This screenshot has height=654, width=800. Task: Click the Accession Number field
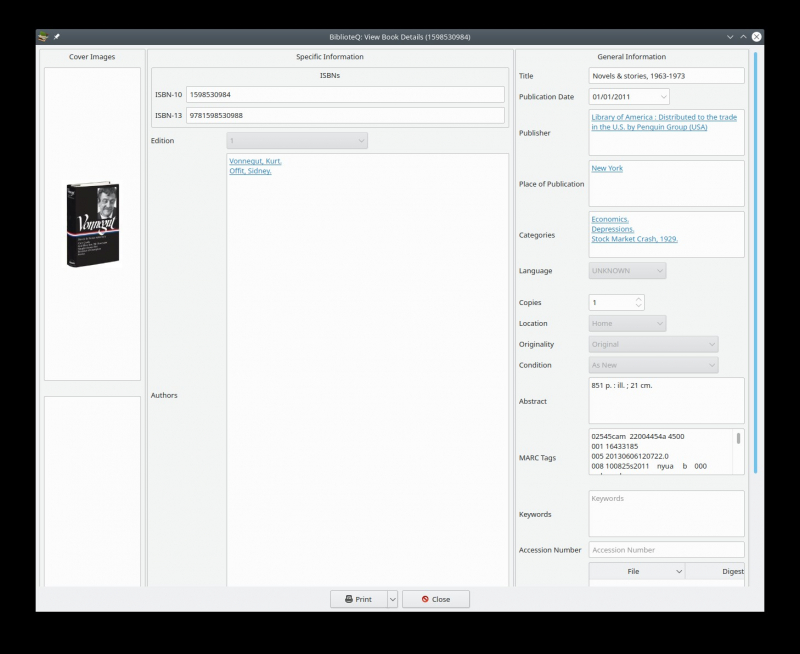666,550
